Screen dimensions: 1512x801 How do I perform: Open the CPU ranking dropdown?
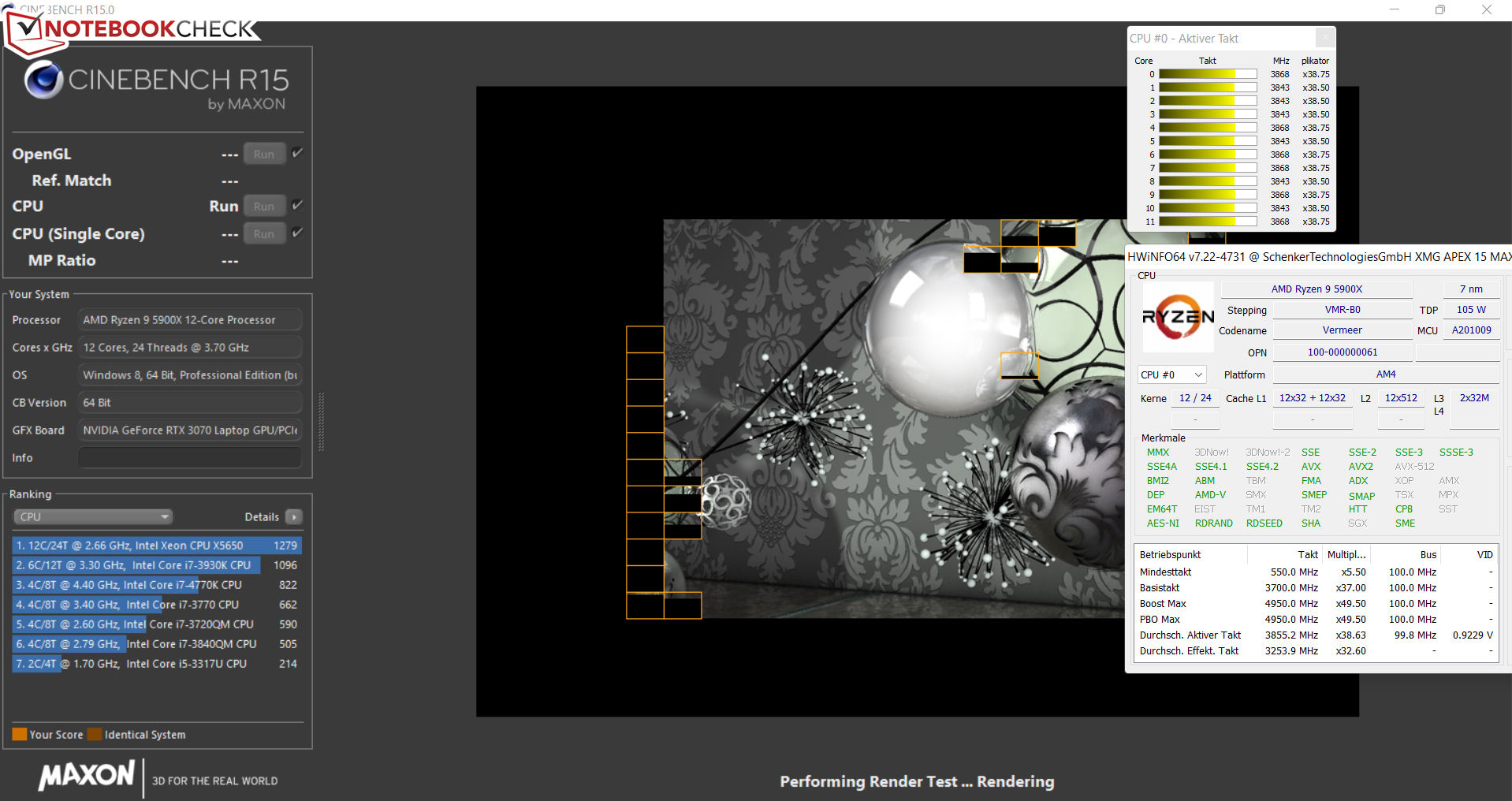click(x=93, y=517)
